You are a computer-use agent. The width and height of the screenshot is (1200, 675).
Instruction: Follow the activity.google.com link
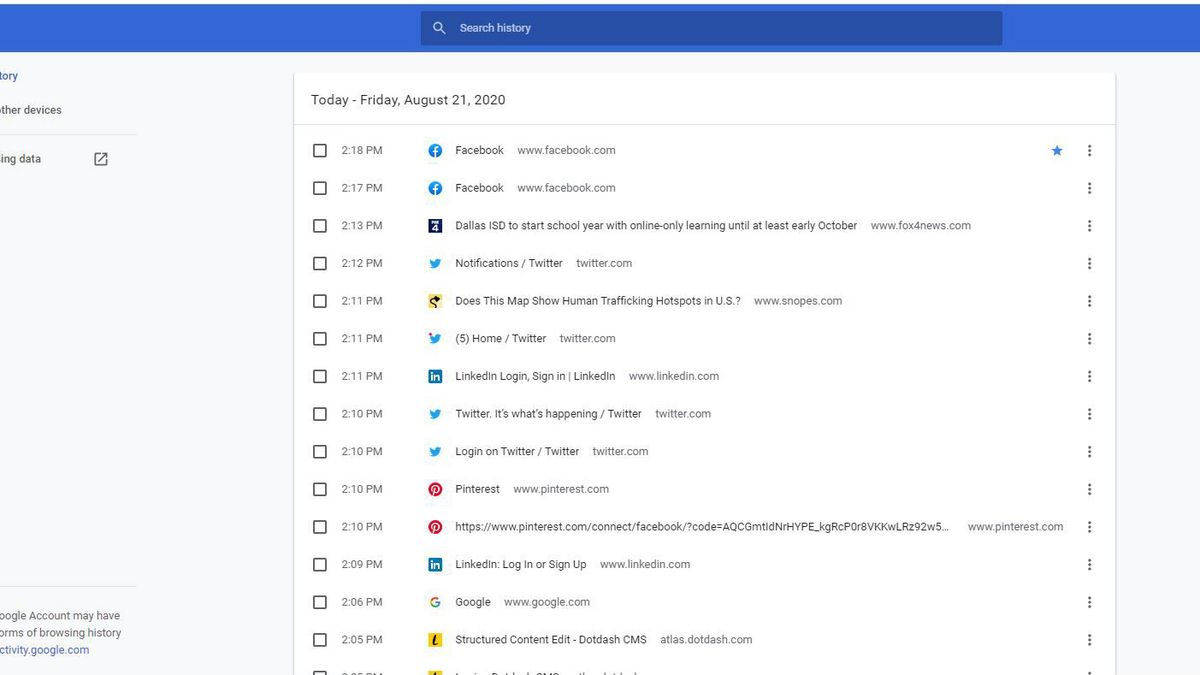click(x=44, y=650)
